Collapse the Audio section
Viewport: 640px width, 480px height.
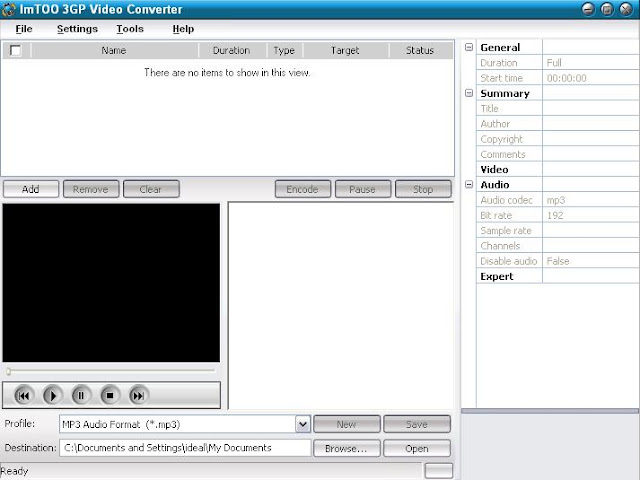pos(469,184)
